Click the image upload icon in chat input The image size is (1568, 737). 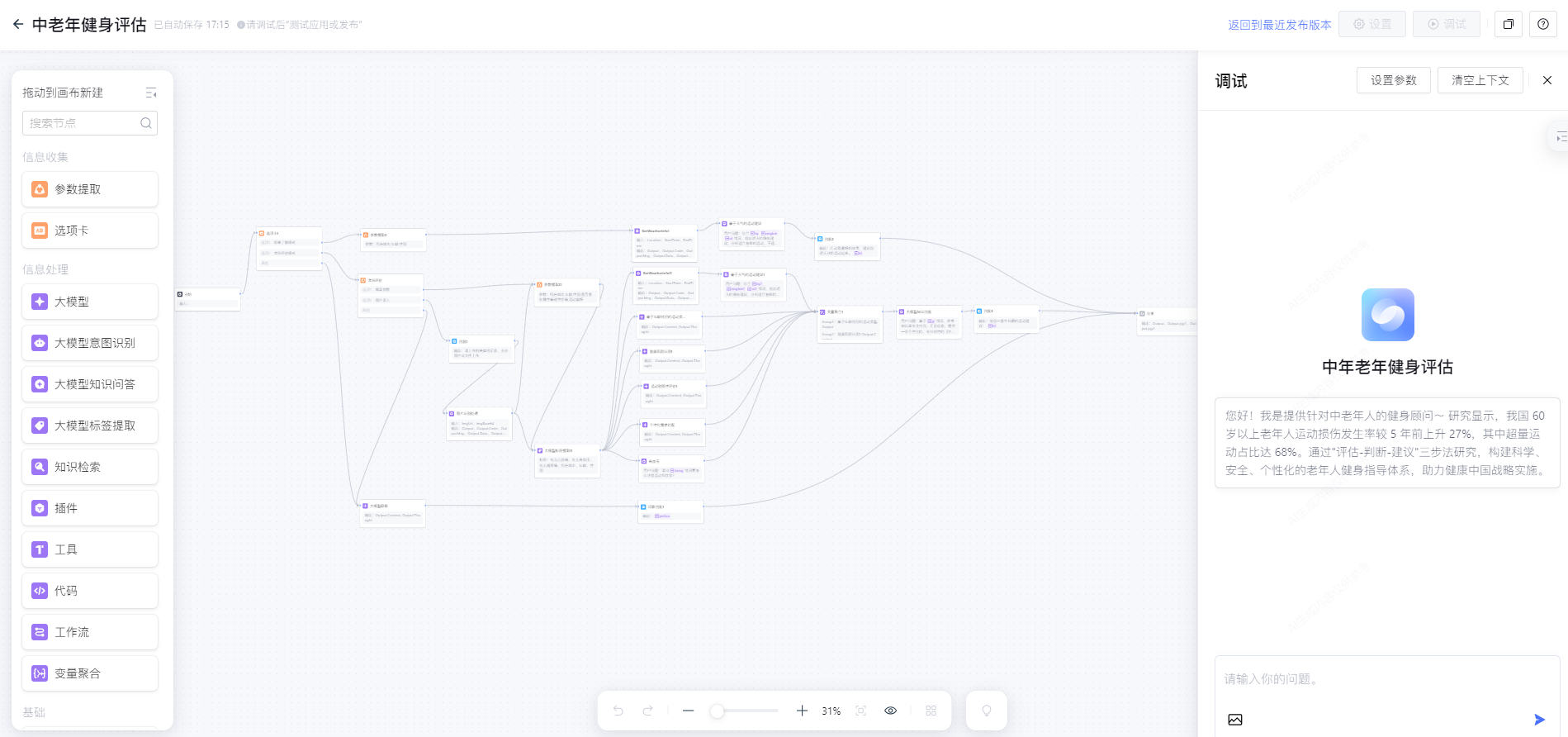(1235, 720)
